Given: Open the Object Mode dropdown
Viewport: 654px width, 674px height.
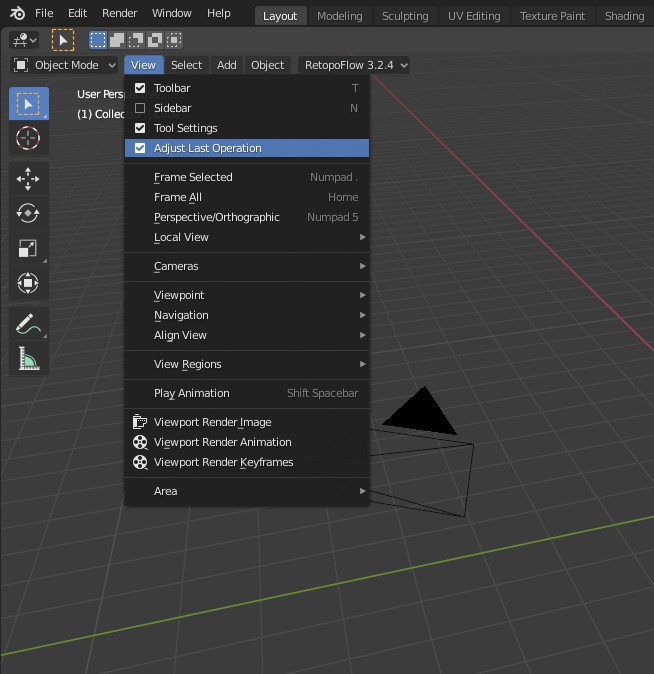Looking at the screenshot, I should (65, 65).
